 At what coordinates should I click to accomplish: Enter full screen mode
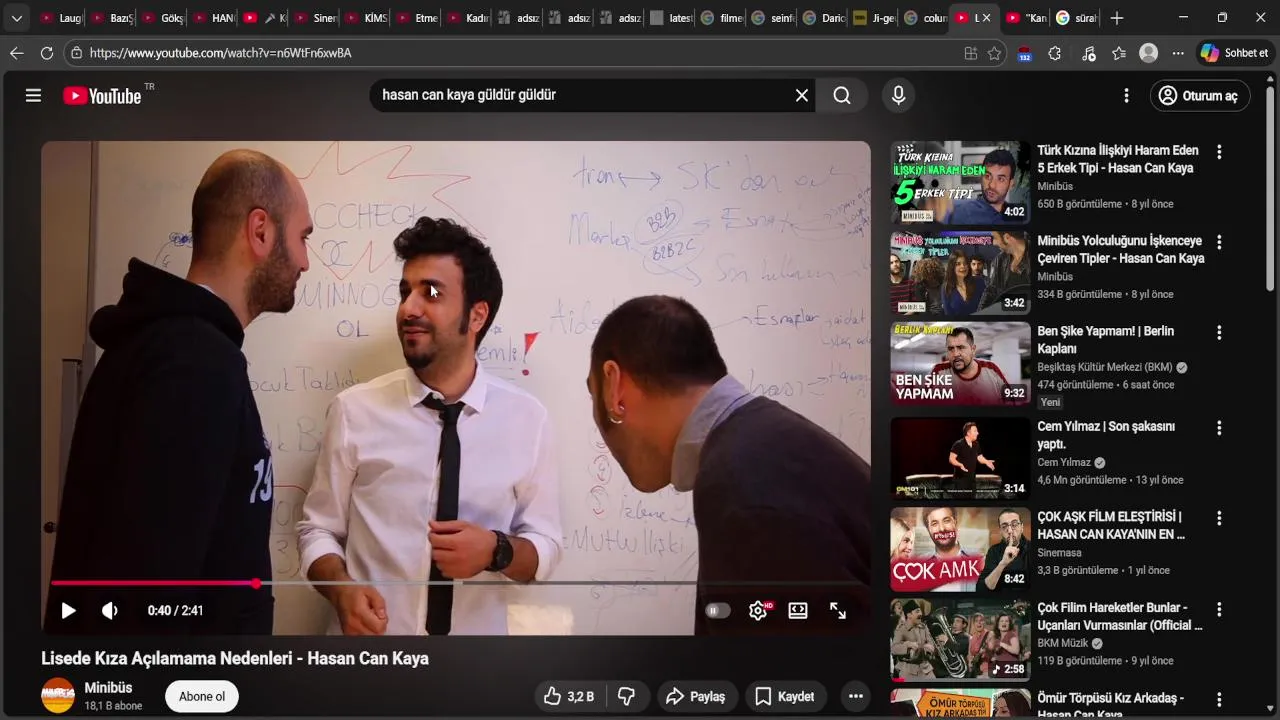pos(838,611)
